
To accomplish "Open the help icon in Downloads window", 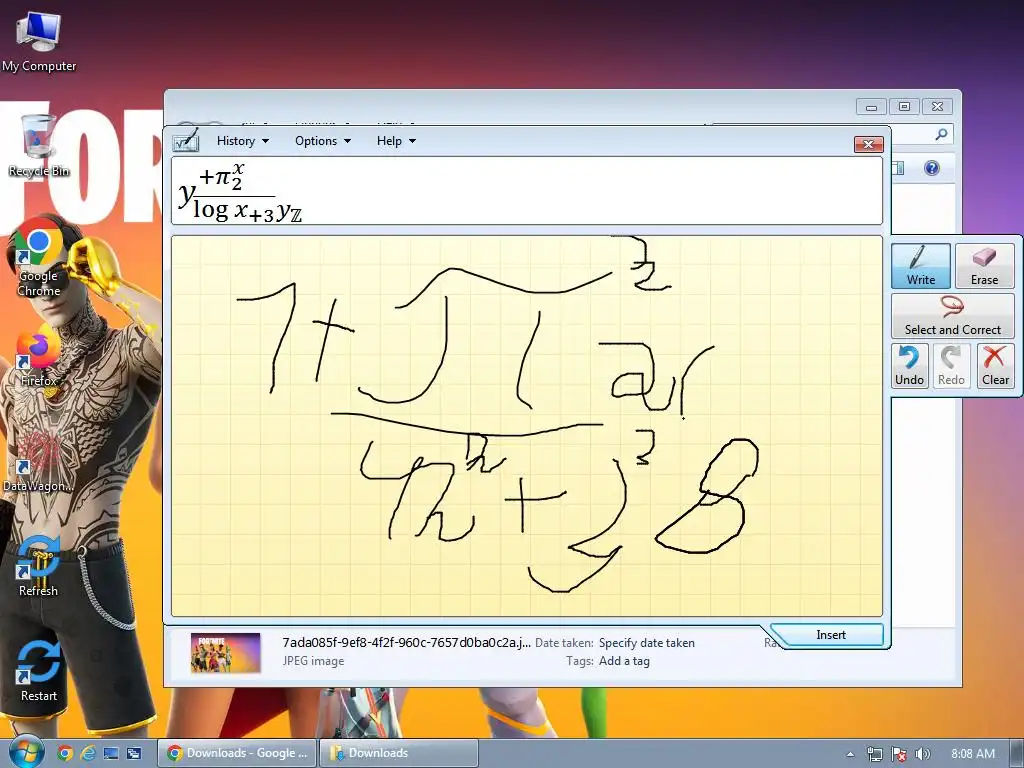I will [932, 168].
